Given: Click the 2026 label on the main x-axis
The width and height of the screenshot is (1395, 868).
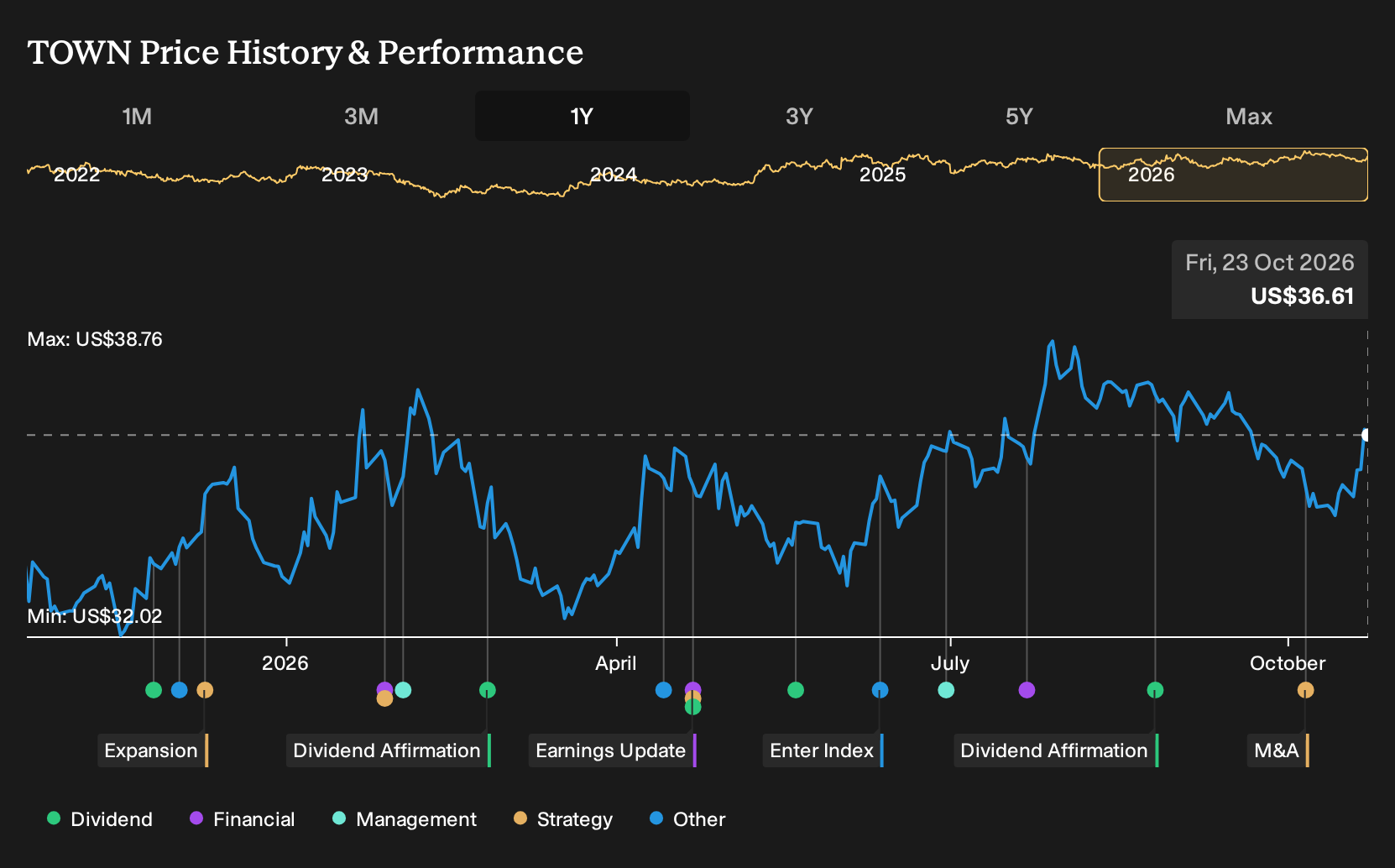Looking at the screenshot, I should tap(285, 663).
